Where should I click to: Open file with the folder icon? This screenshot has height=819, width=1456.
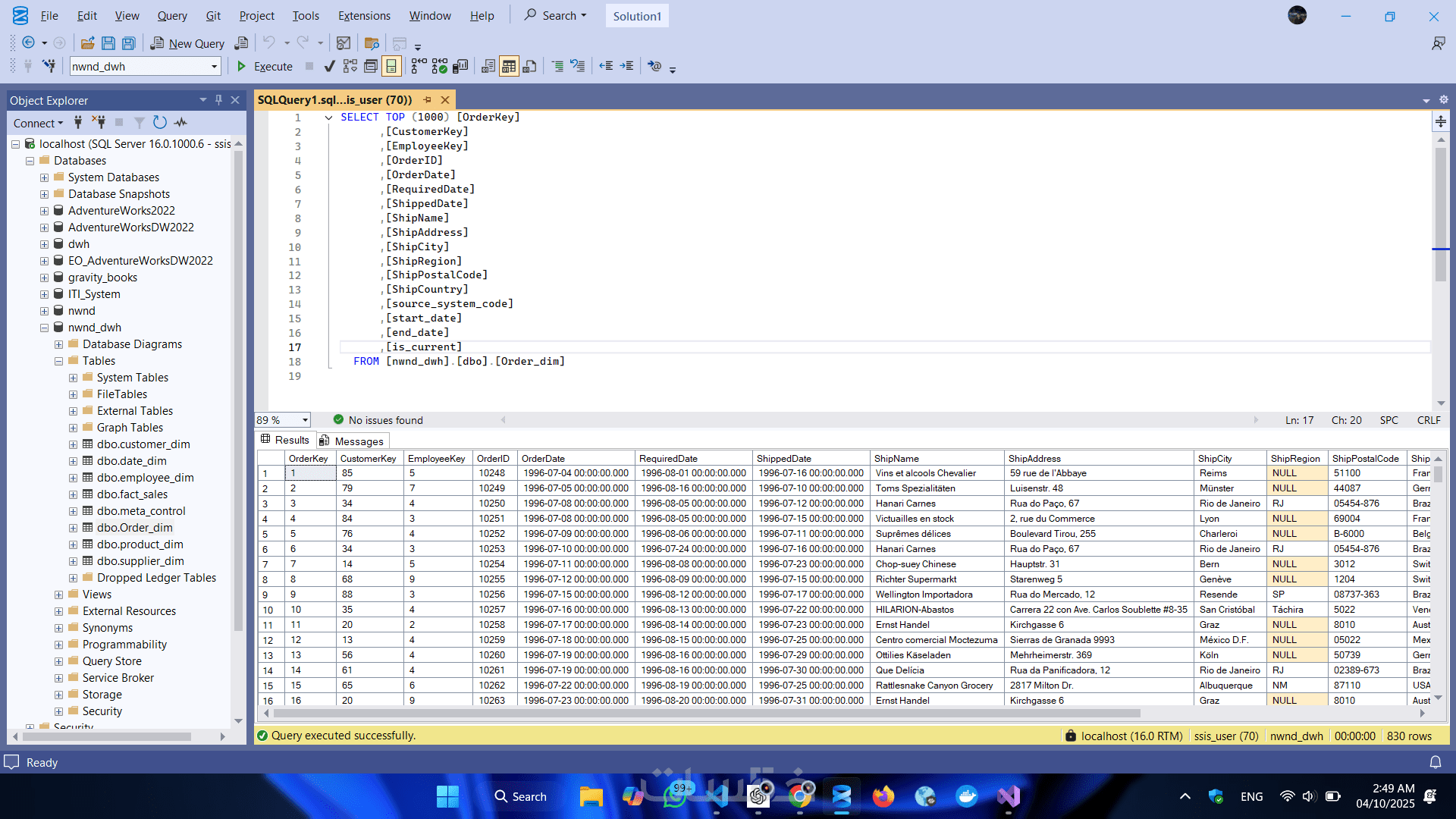pyautogui.click(x=87, y=43)
